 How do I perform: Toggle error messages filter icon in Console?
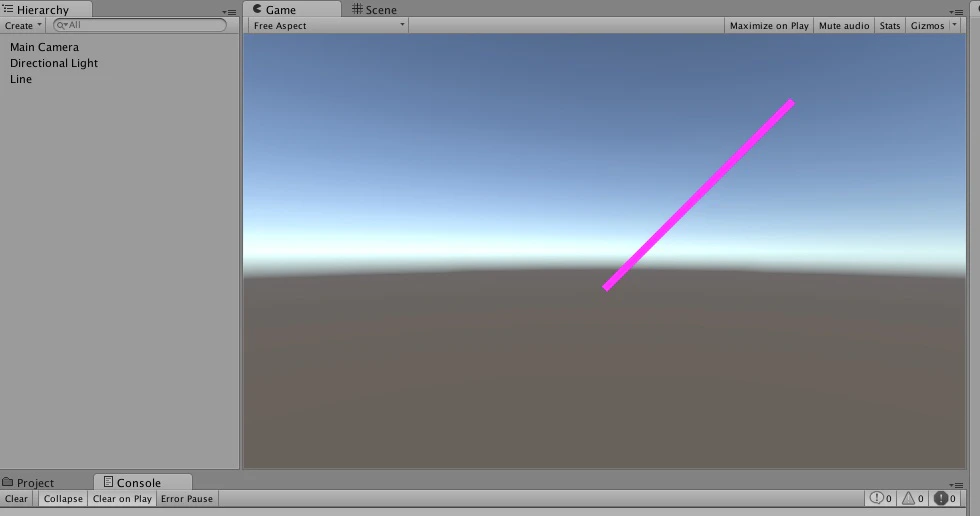point(944,499)
